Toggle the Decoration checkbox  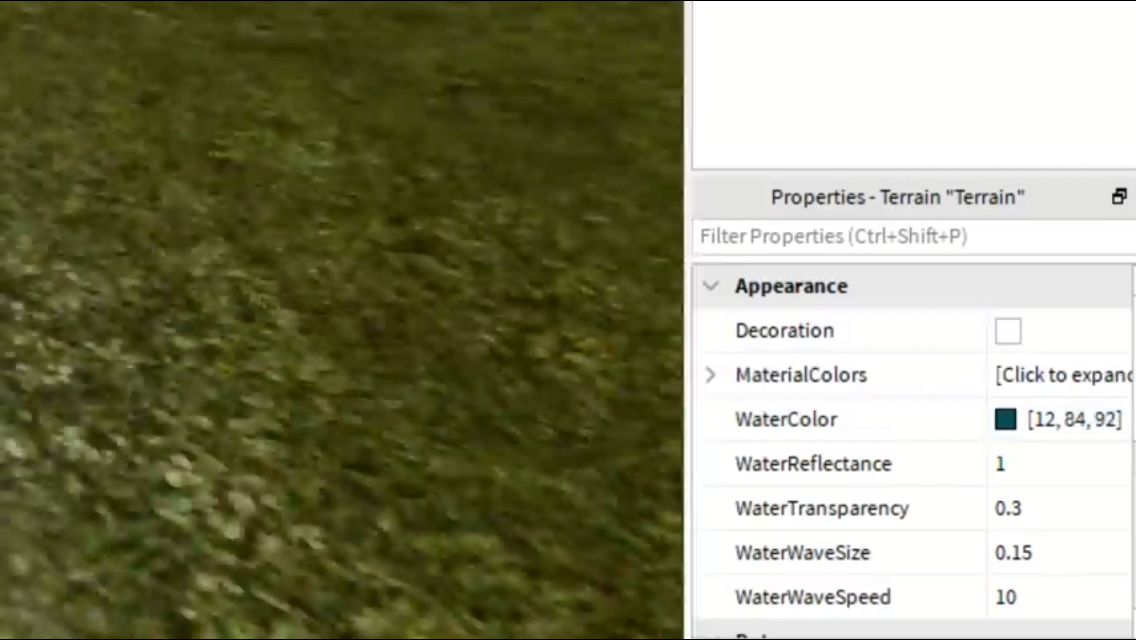(x=1008, y=331)
